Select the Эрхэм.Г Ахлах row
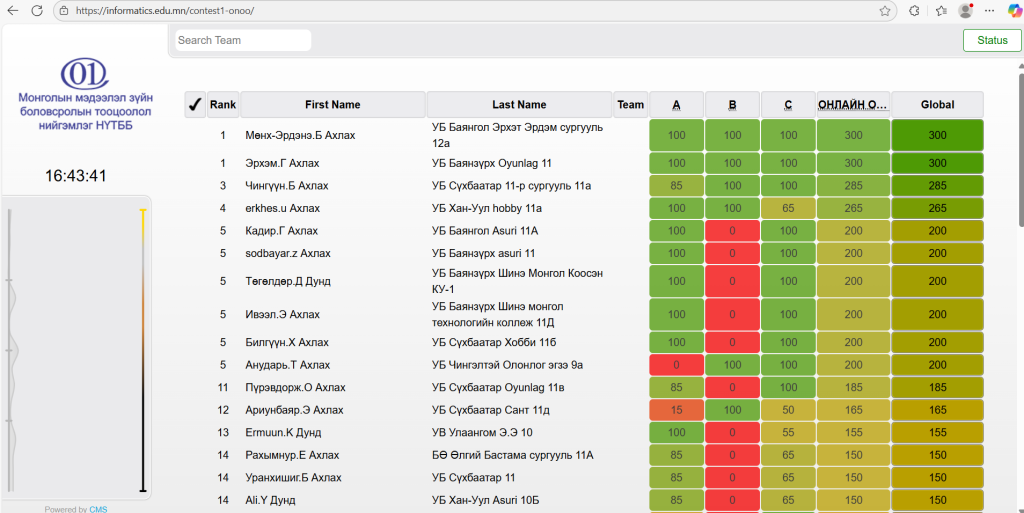 point(300,163)
